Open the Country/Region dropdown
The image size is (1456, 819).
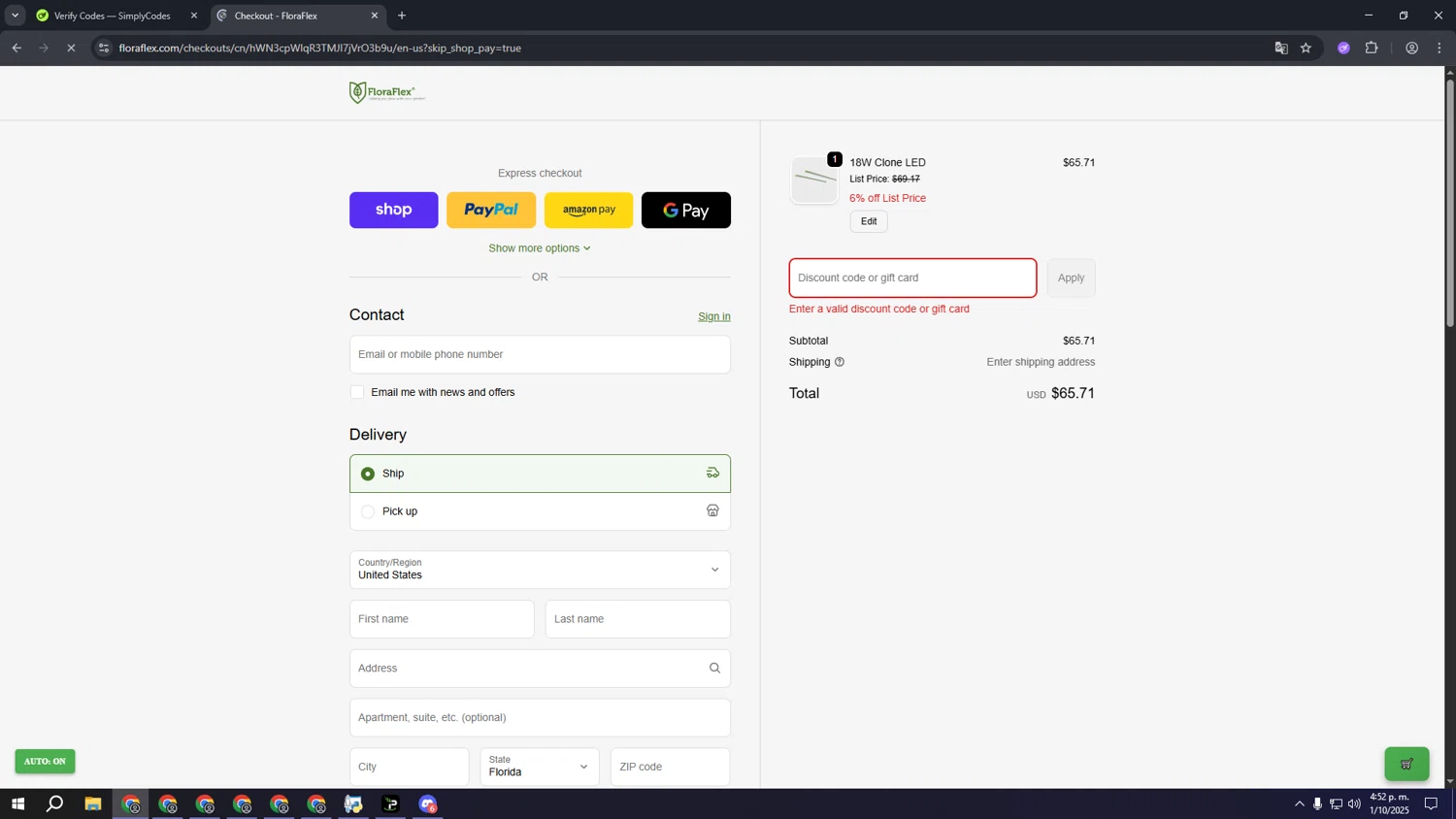(540, 570)
